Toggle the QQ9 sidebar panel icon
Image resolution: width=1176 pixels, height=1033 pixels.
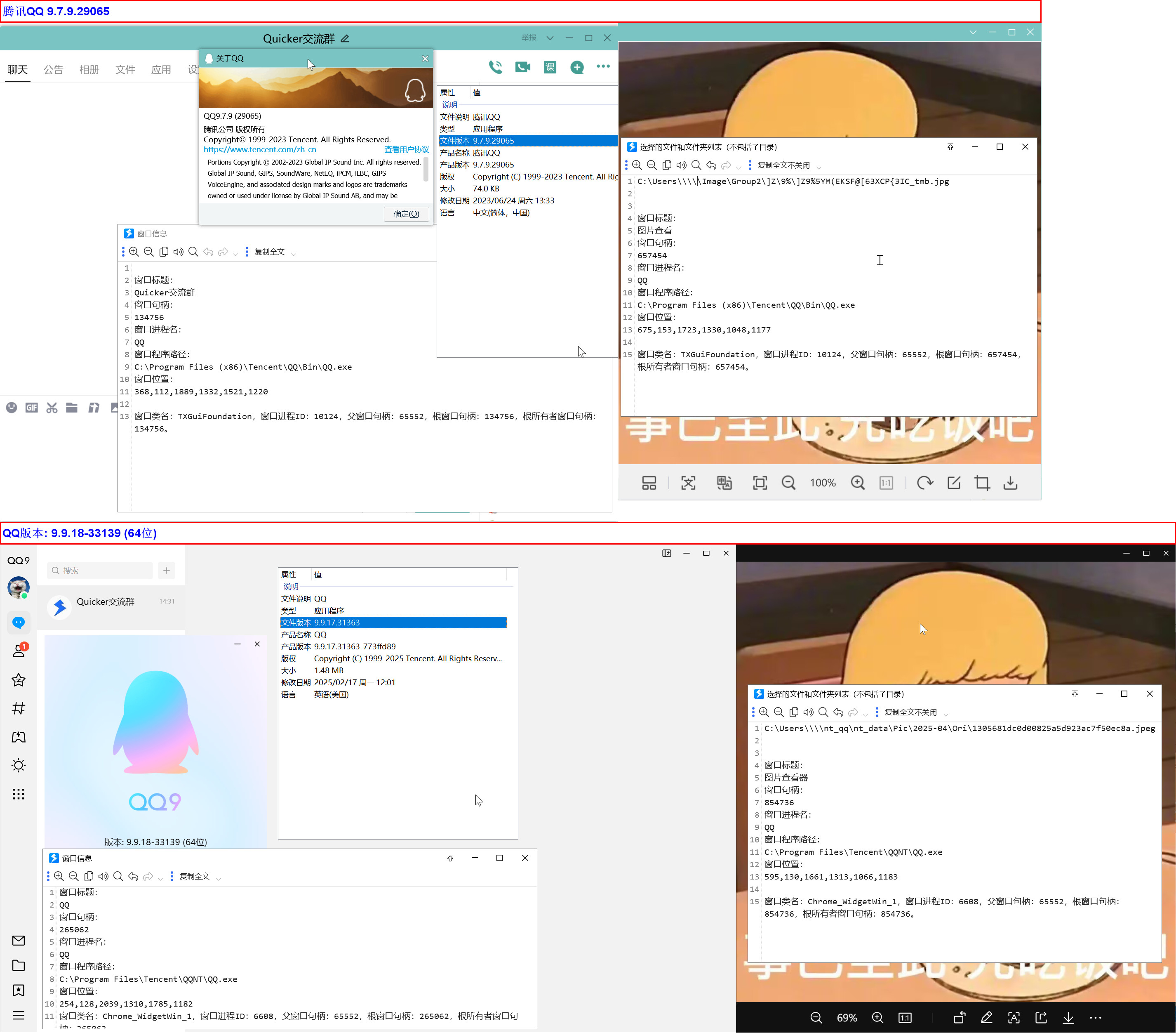(x=666, y=553)
